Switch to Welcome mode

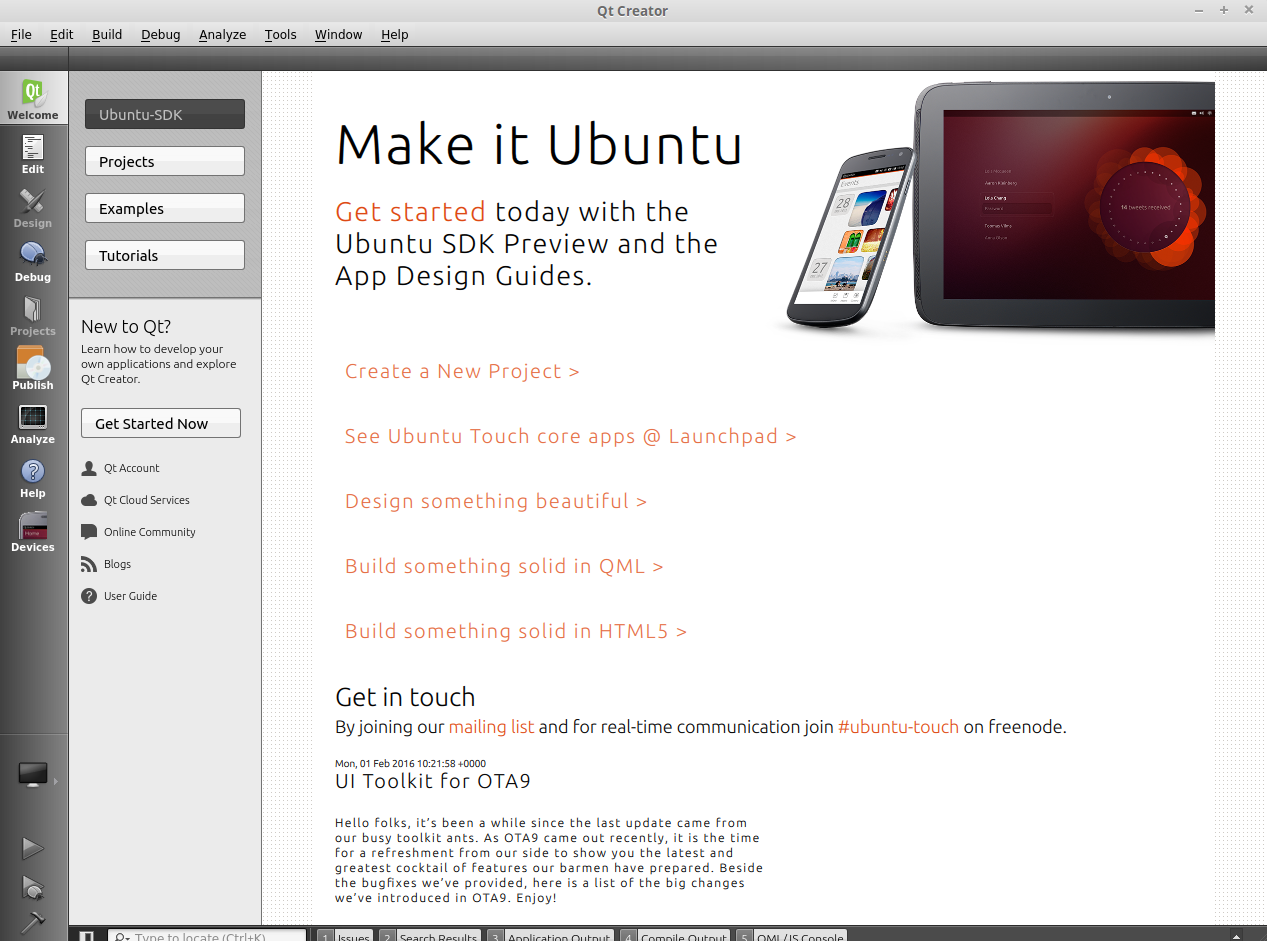click(33, 98)
